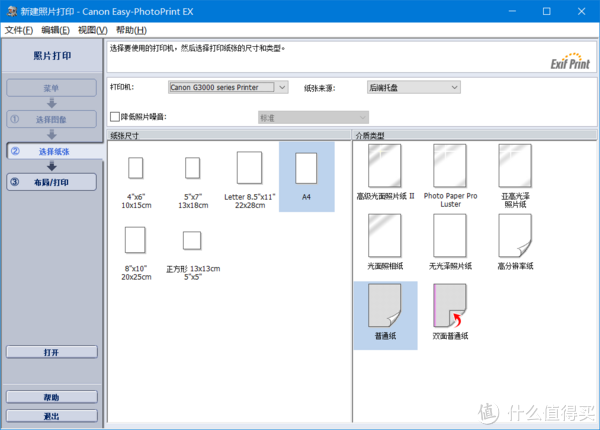Viewport: 600px width, 430px height.
Task: Click the Exif Print logo
Action: [570, 61]
